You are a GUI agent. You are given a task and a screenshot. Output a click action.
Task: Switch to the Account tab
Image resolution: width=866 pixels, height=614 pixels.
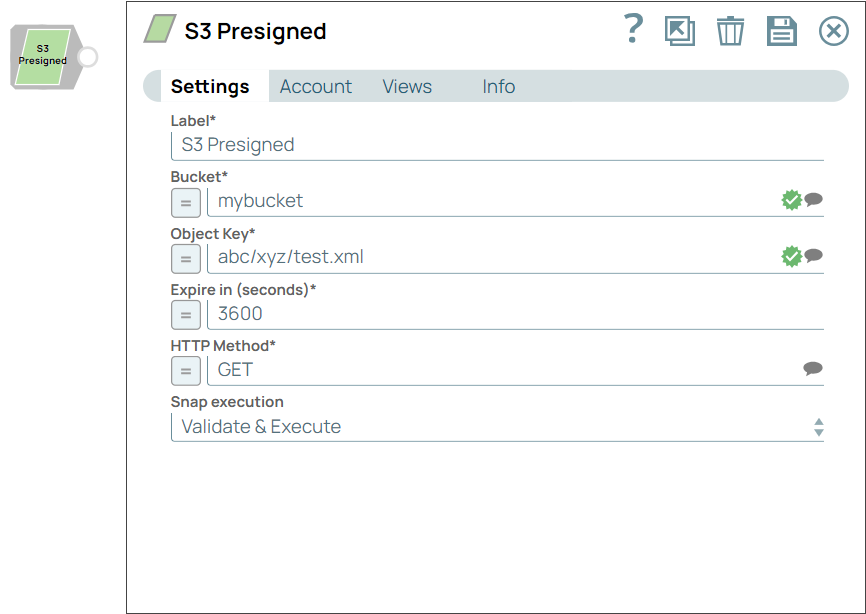tap(315, 87)
